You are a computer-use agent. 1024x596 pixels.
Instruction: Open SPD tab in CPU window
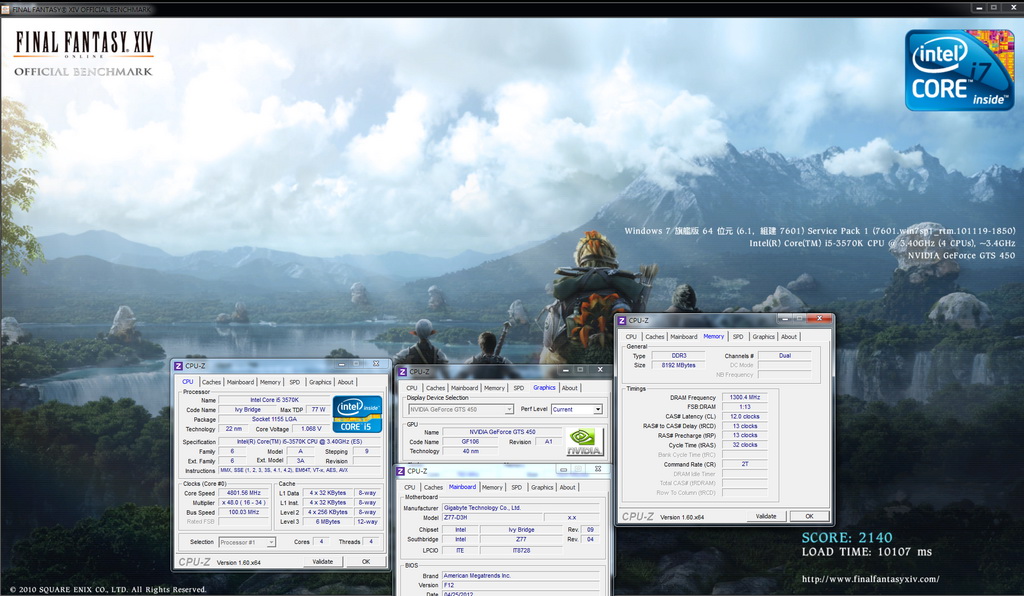[295, 382]
